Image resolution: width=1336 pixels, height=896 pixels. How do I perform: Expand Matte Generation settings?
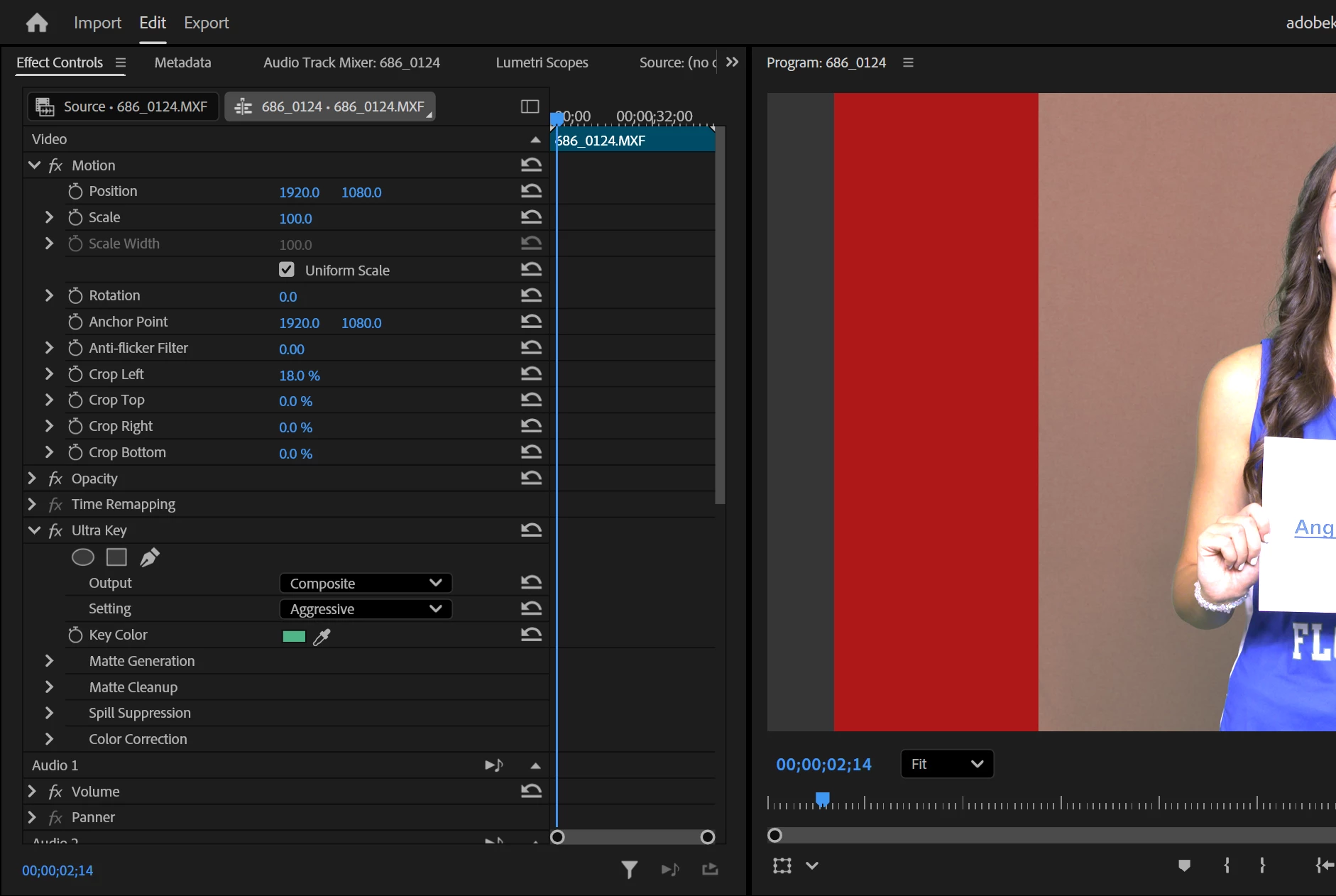pyautogui.click(x=49, y=661)
